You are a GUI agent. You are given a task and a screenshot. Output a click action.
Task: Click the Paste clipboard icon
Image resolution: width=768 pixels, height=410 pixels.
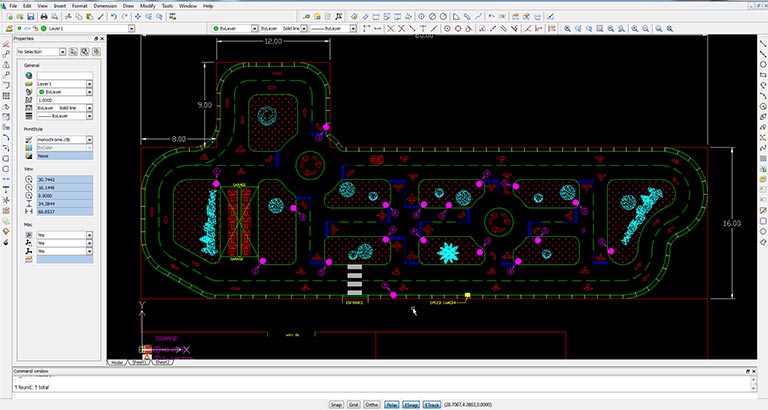[x=90, y=17]
